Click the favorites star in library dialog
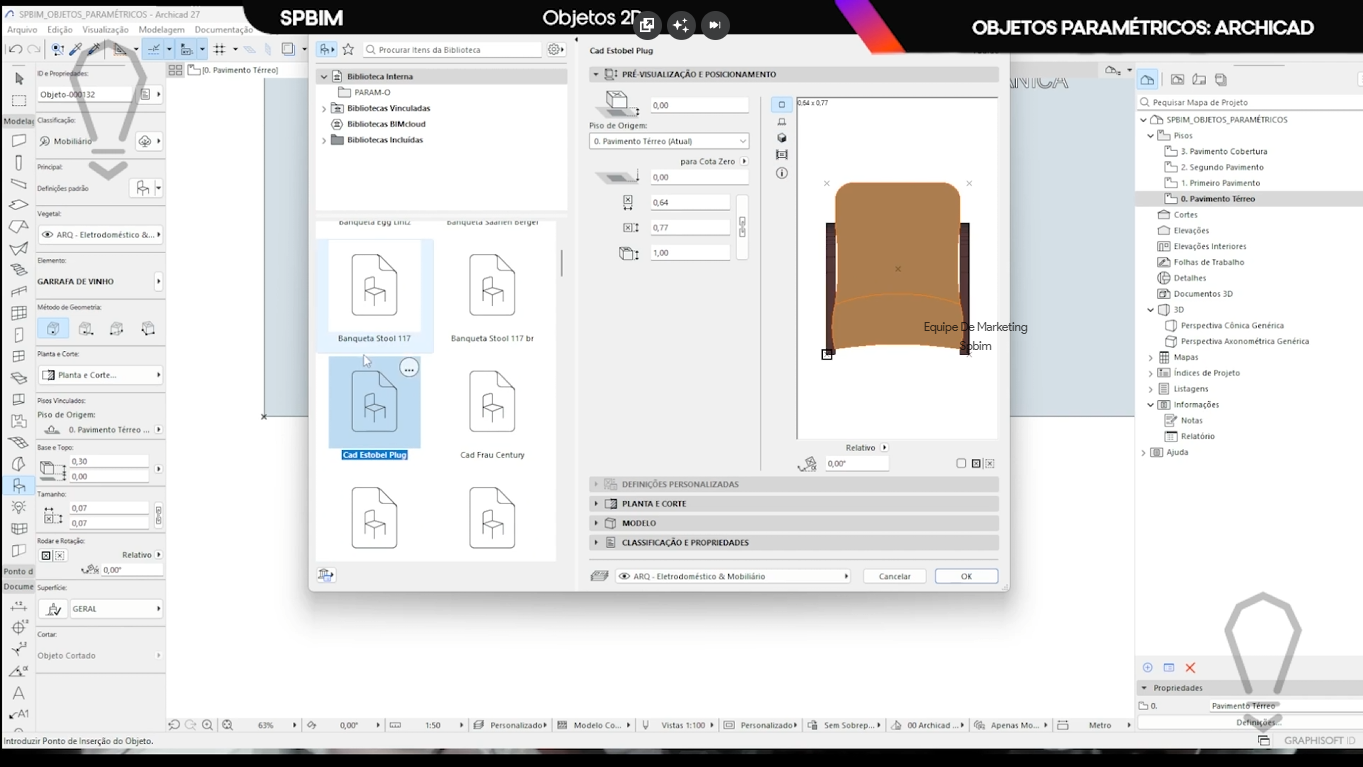The width and height of the screenshot is (1363, 767). point(348,49)
